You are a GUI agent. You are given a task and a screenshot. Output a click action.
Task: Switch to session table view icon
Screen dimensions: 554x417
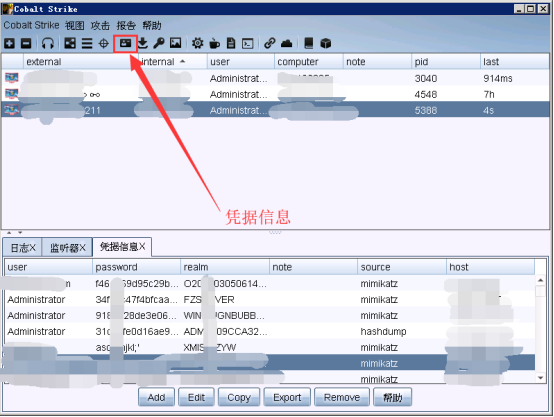tap(87, 43)
